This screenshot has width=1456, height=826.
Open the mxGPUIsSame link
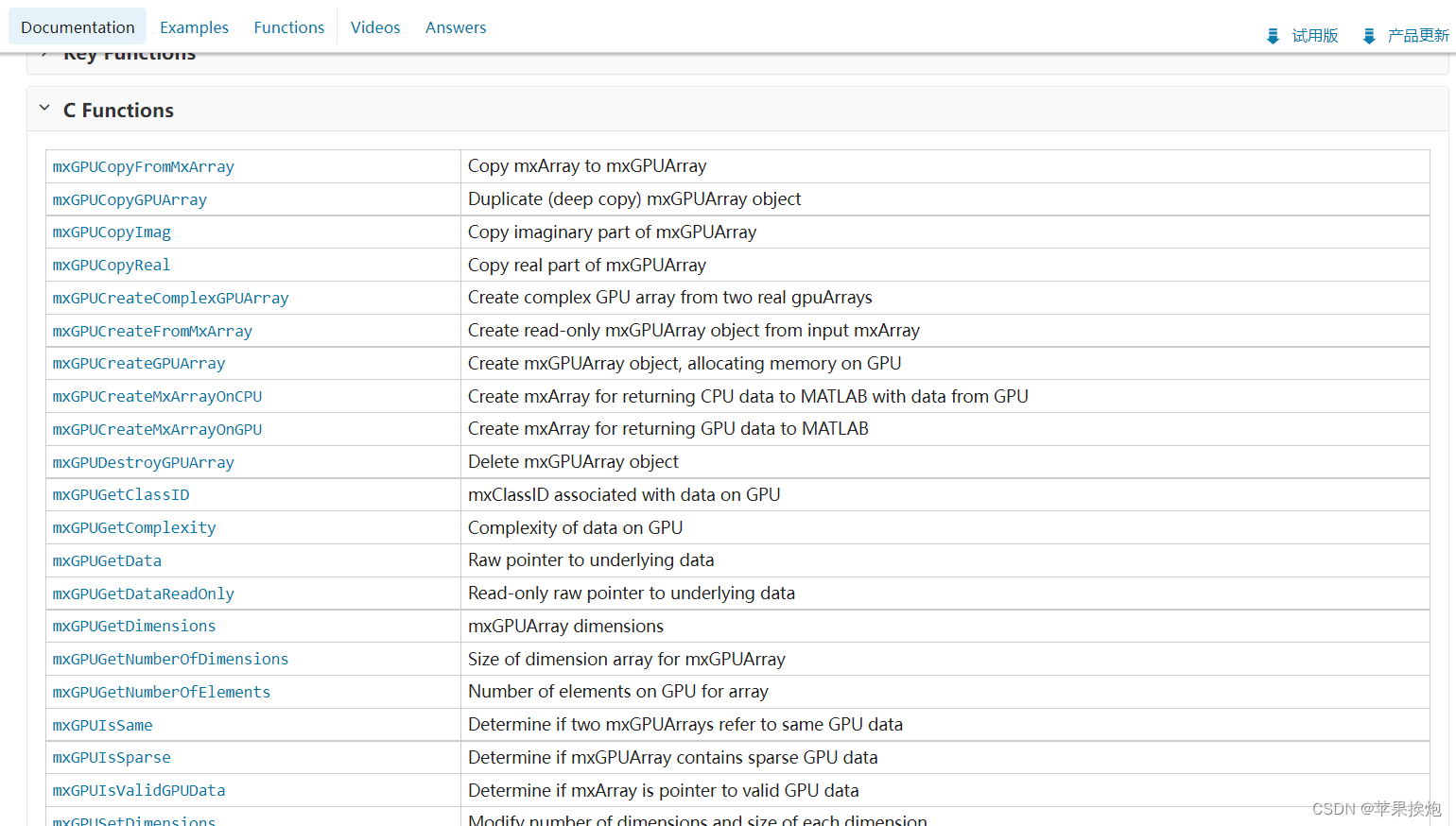pos(102,726)
